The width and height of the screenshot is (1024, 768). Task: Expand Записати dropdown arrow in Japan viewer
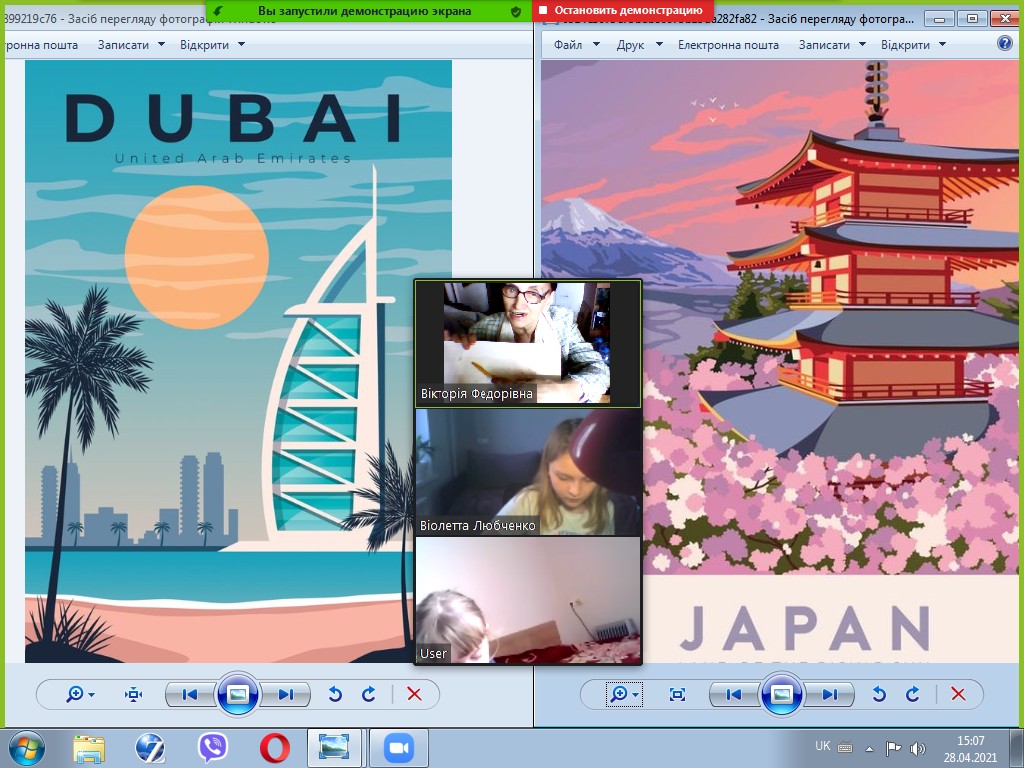click(862, 44)
